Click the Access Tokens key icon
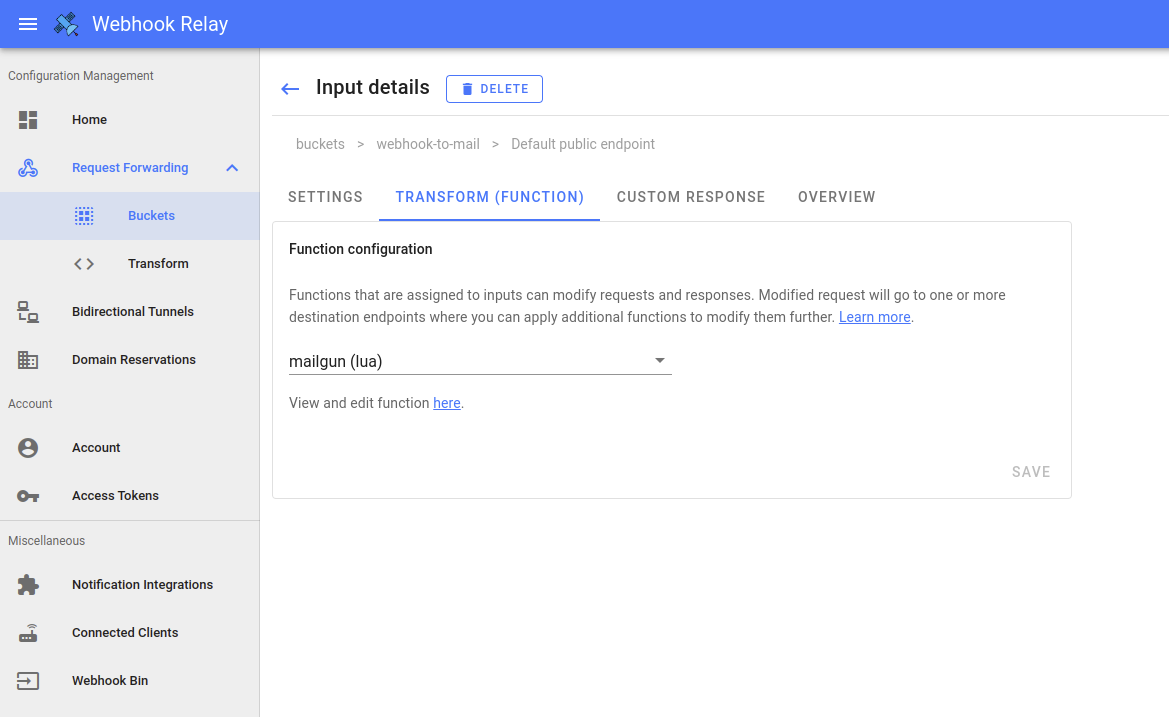This screenshot has width=1169, height=717. pyautogui.click(x=28, y=496)
